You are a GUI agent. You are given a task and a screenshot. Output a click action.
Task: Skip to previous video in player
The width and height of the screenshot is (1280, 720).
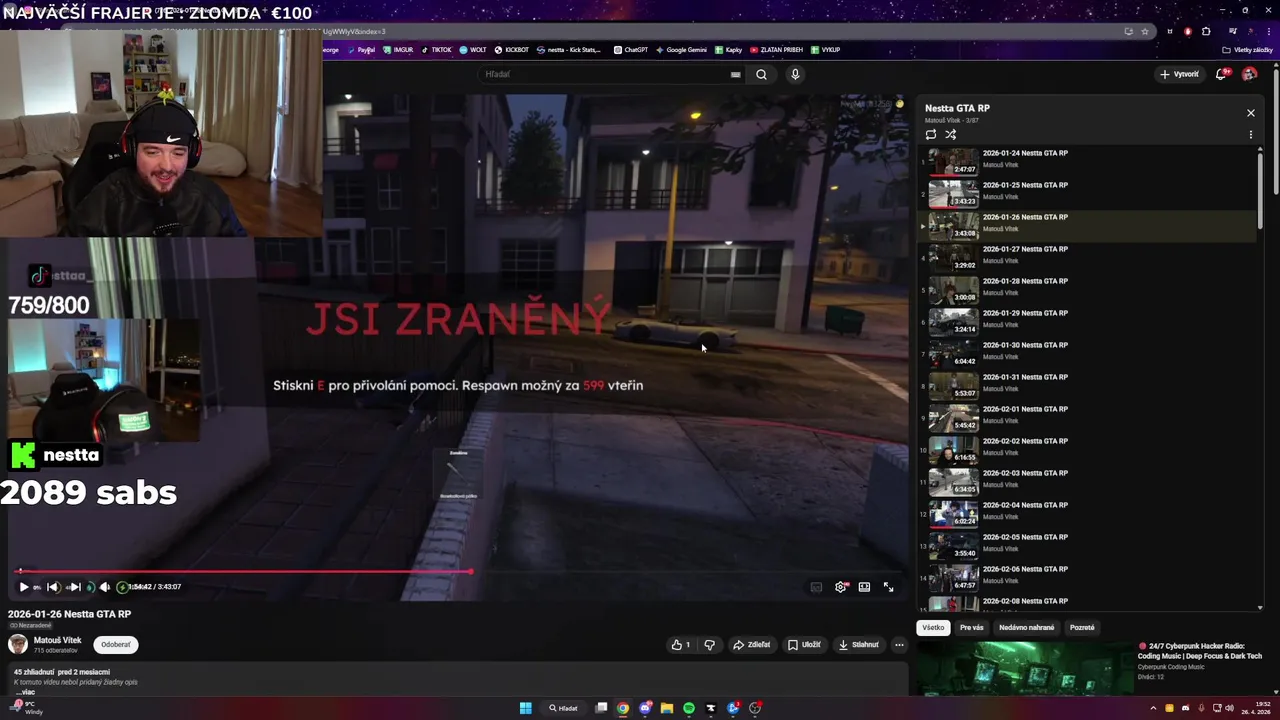(x=54, y=587)
